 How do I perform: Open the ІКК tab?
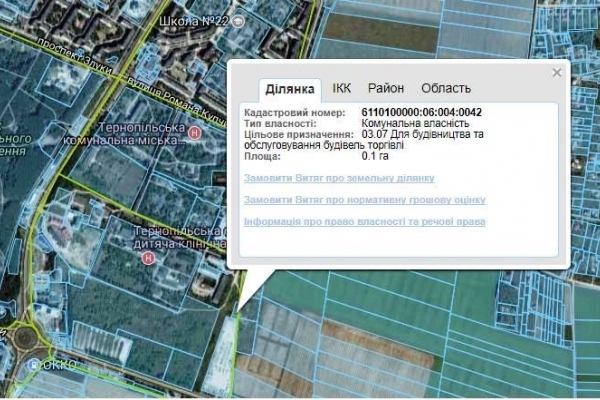click(x=342, y=88)
